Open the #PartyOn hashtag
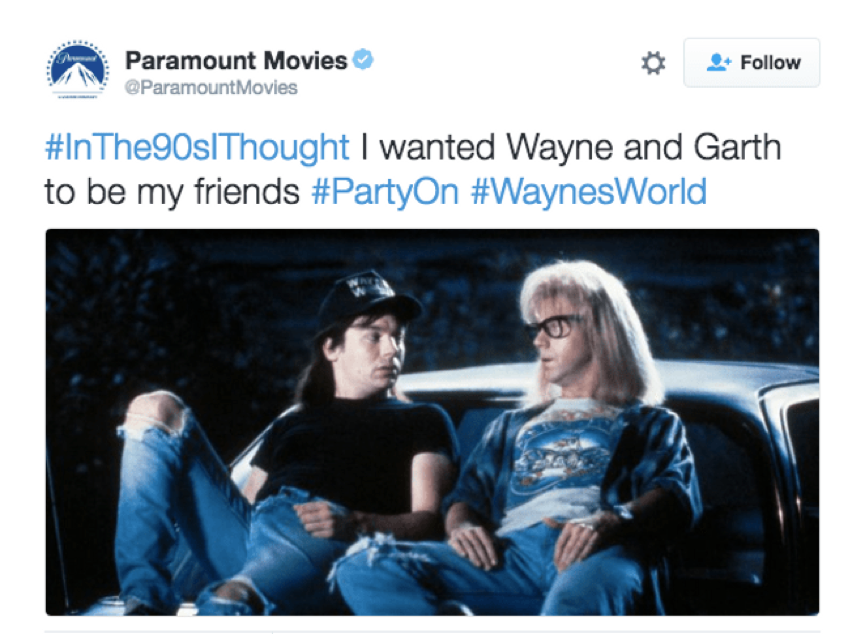Screen dimensions: 865x634 [385, 192]
